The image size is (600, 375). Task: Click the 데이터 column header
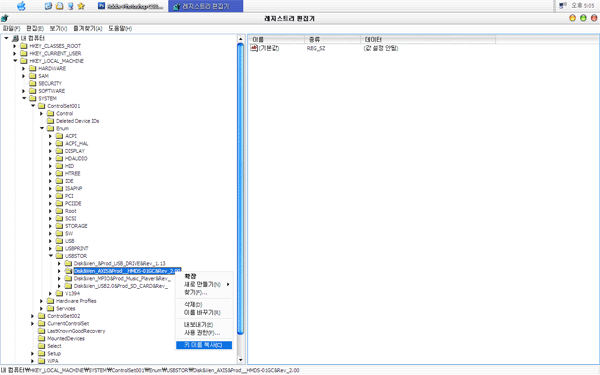pyautogui.click(x=428, y=39)
